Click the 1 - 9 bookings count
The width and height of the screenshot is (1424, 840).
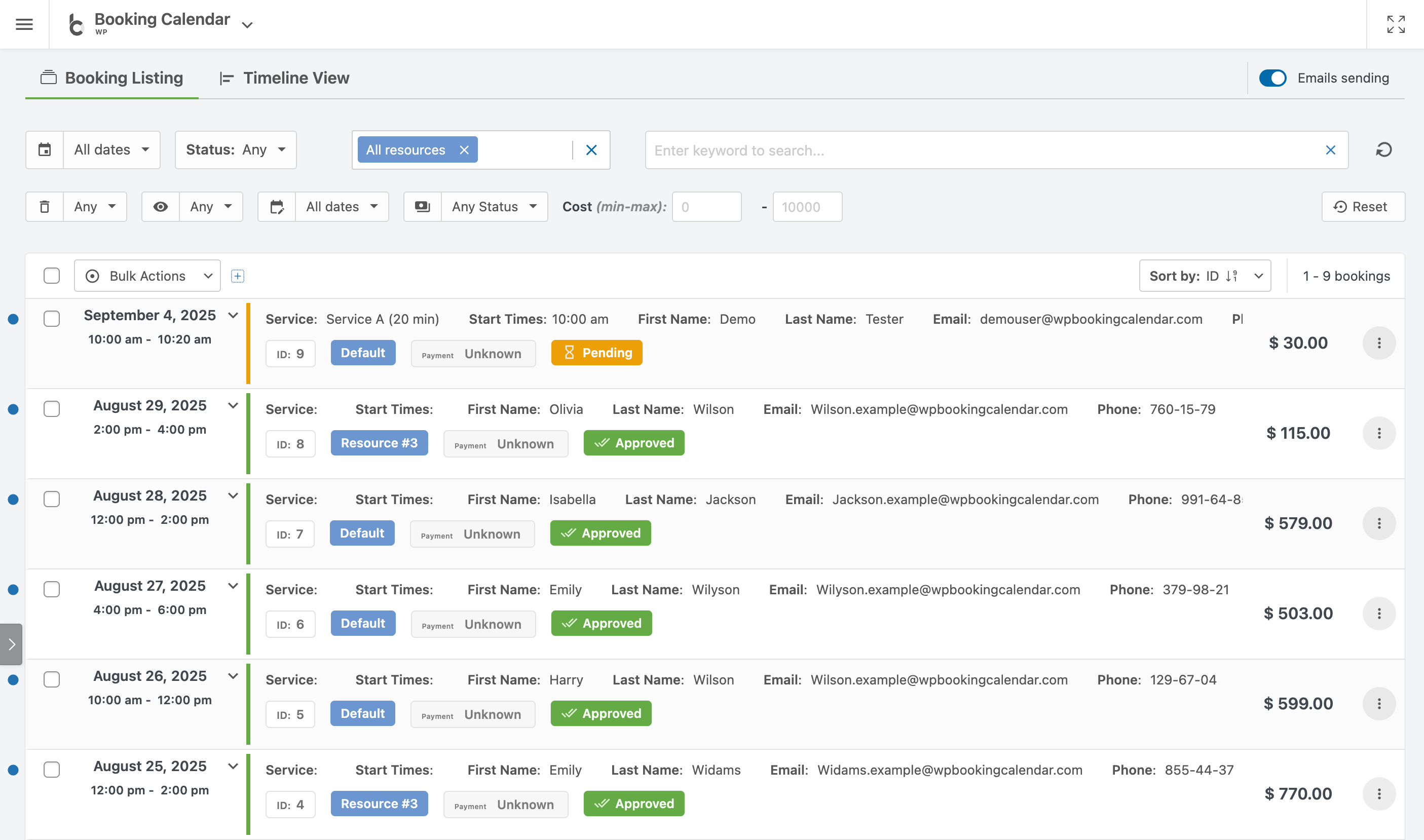(x=1346, y=276)
